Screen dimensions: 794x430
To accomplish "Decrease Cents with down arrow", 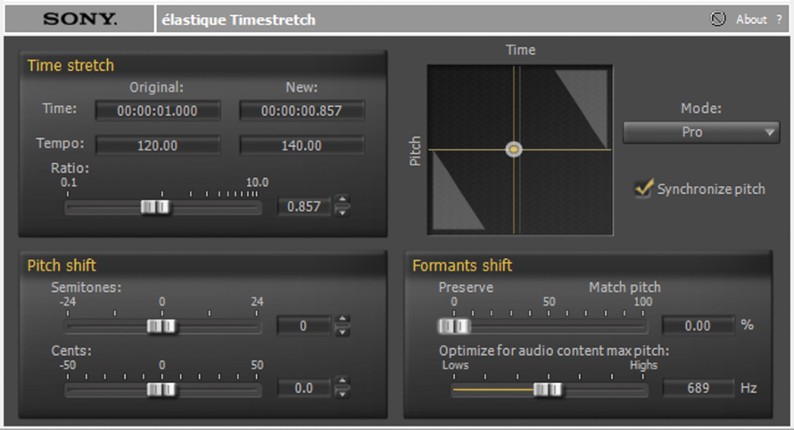I will pyautogui.click(x=343, y=394).
